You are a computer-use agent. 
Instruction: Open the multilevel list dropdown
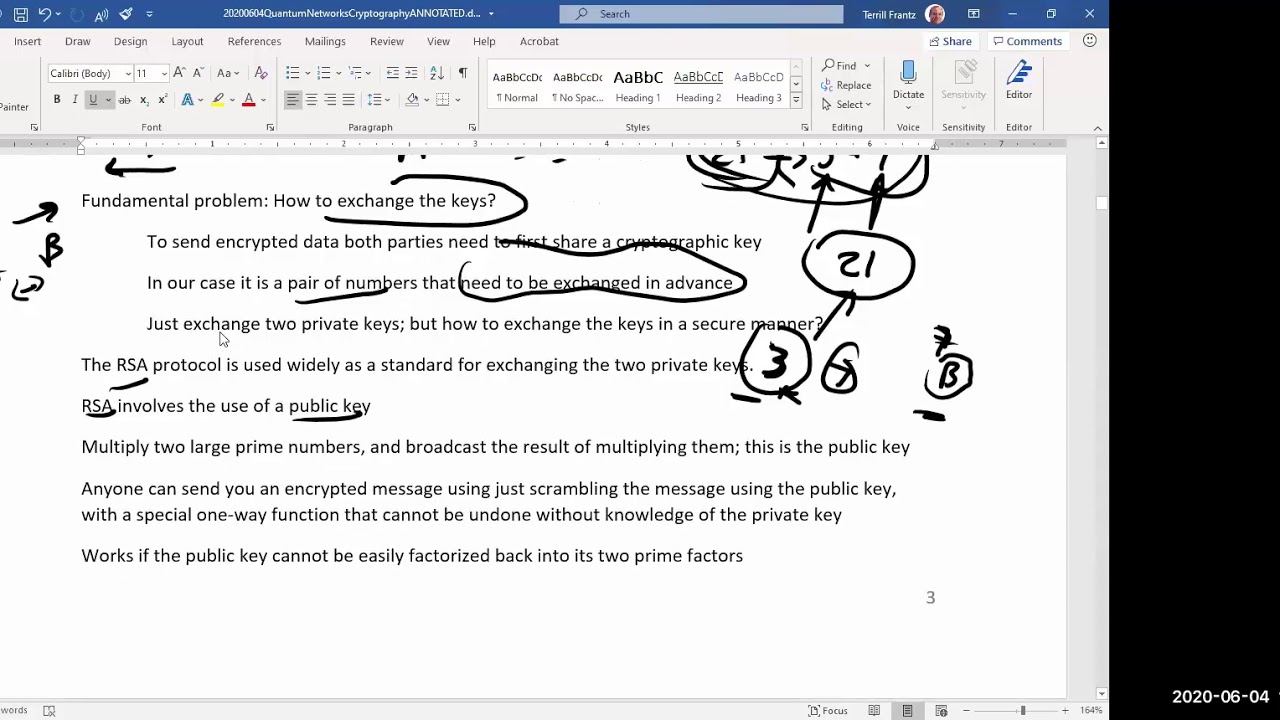369,73
